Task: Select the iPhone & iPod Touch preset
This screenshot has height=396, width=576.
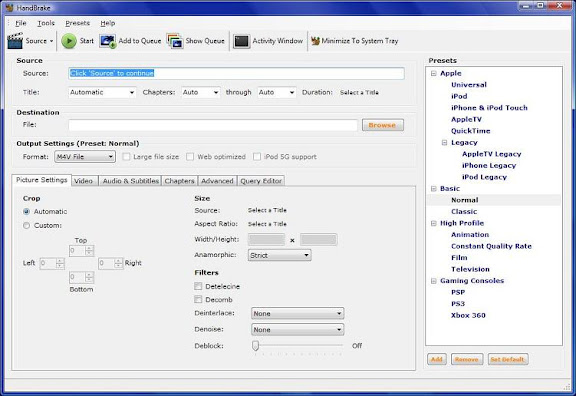Action: click(489, 108)
